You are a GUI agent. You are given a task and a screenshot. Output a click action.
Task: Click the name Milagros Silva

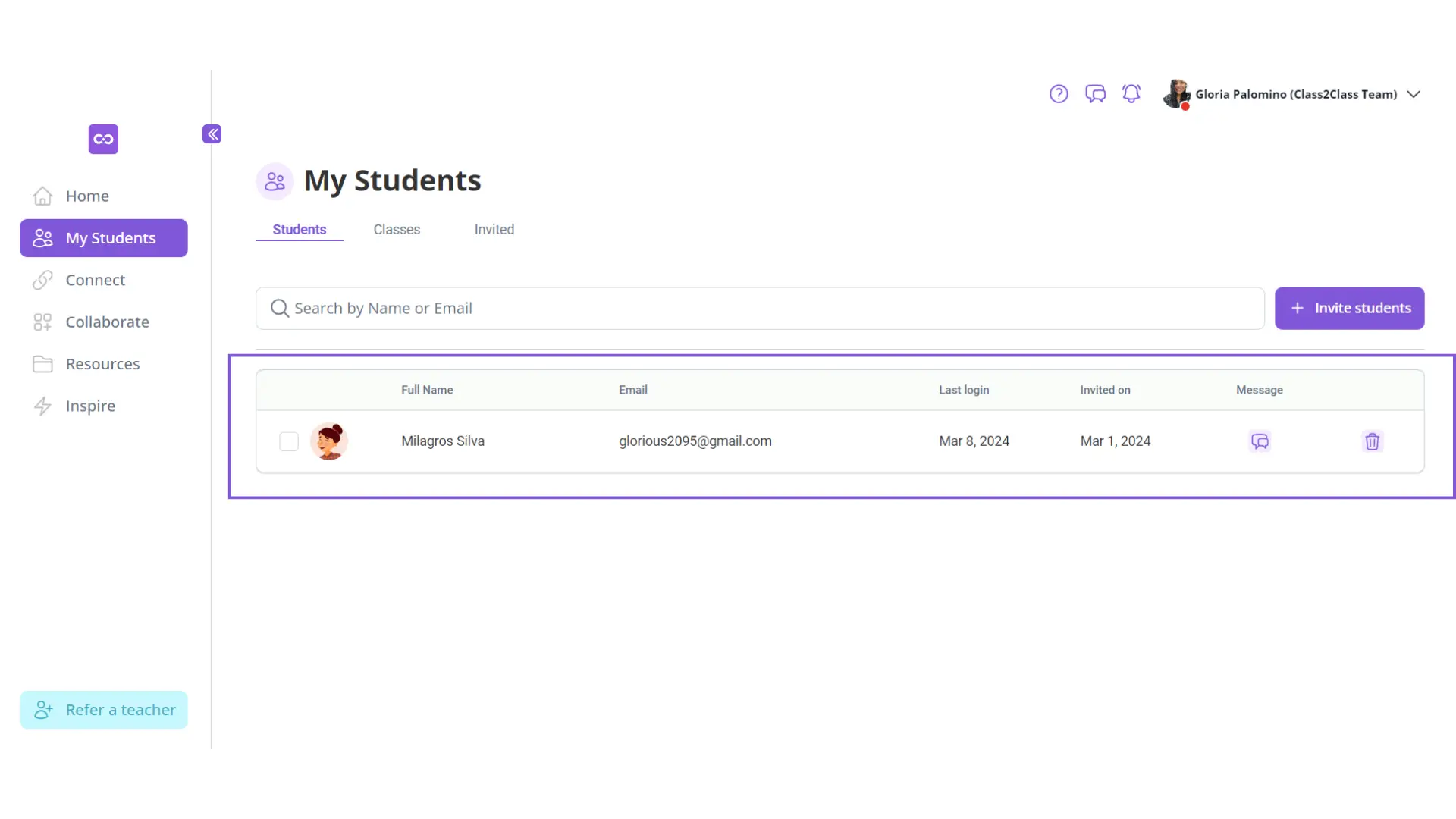point(443,441)
